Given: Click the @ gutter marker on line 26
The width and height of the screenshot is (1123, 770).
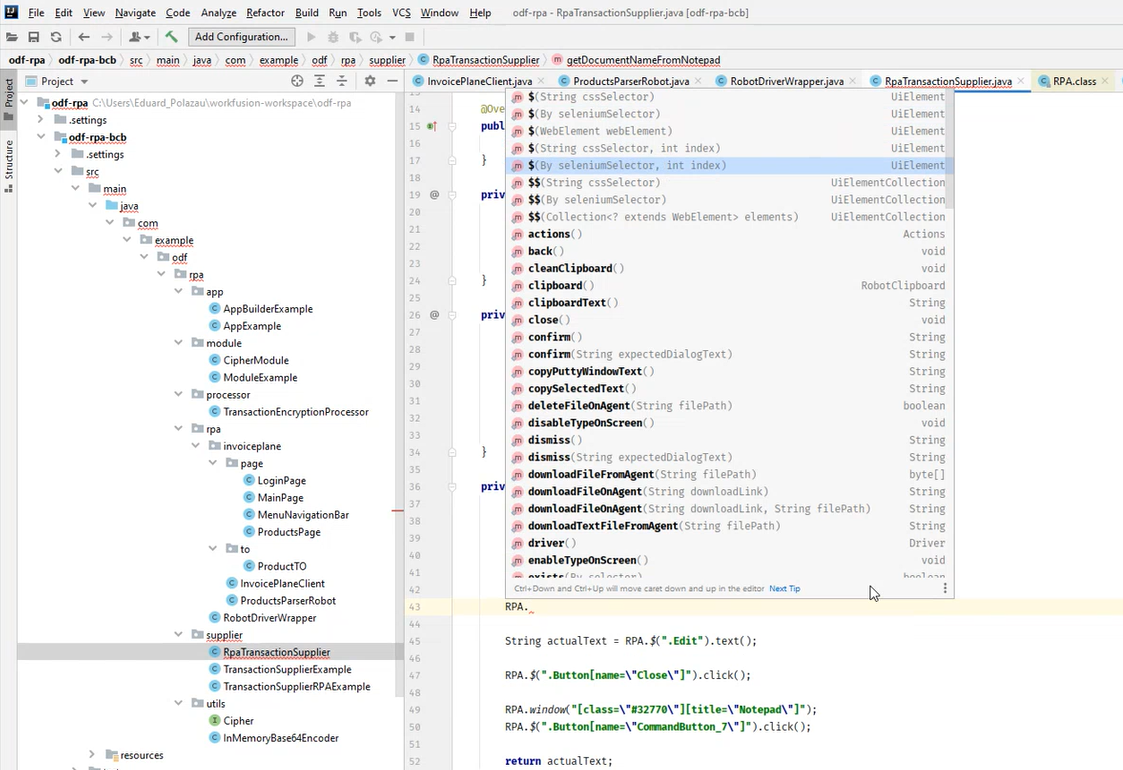Looking at the screenshot, I should pyautogui.click(x=434, y=315).
